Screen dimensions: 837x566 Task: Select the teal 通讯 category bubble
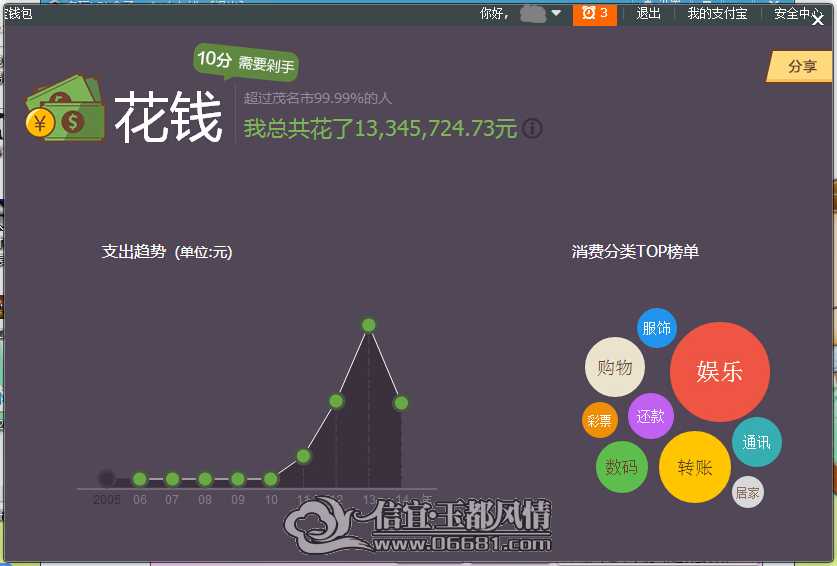(x=756, y=442)
